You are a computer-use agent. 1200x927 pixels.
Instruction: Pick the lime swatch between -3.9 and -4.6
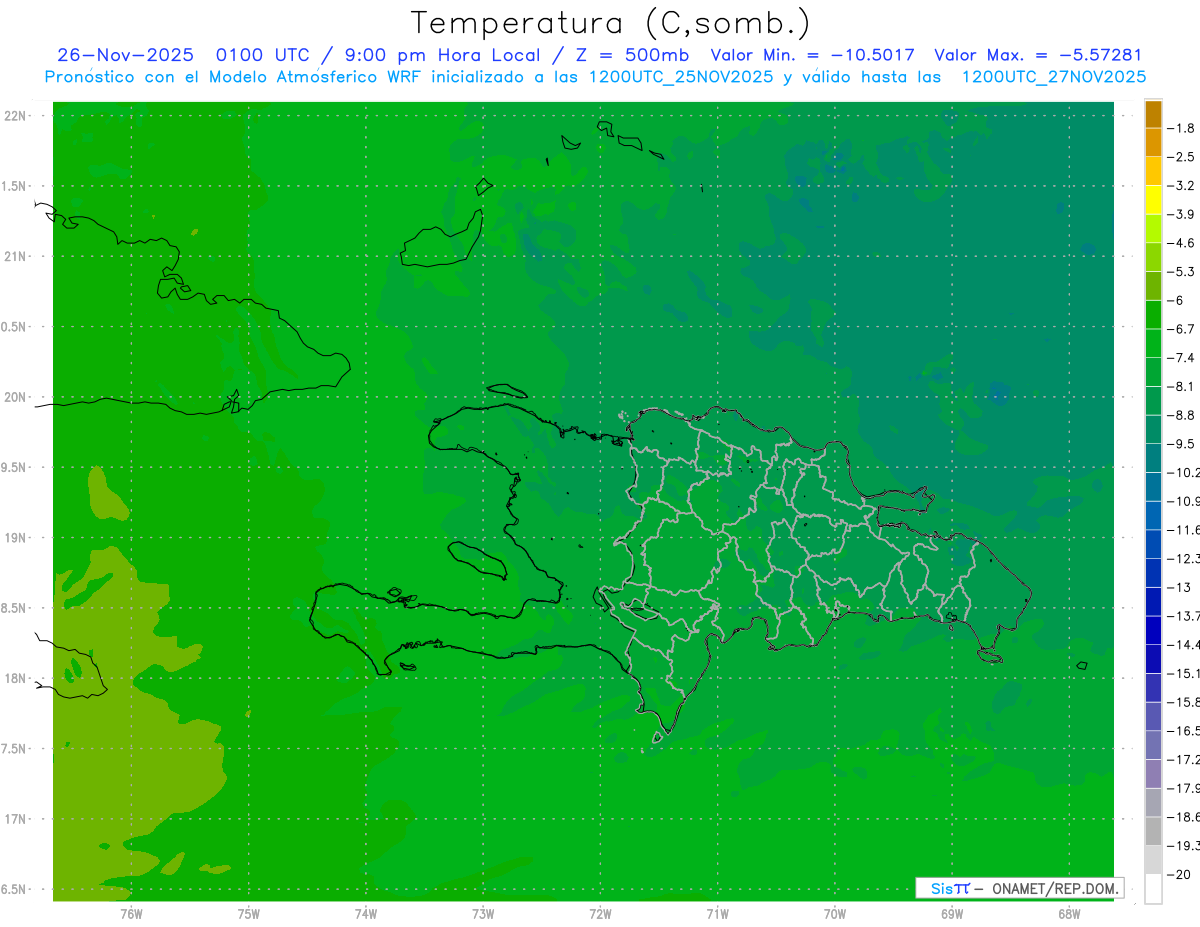pyautogui.click(x=1153, y=229)
